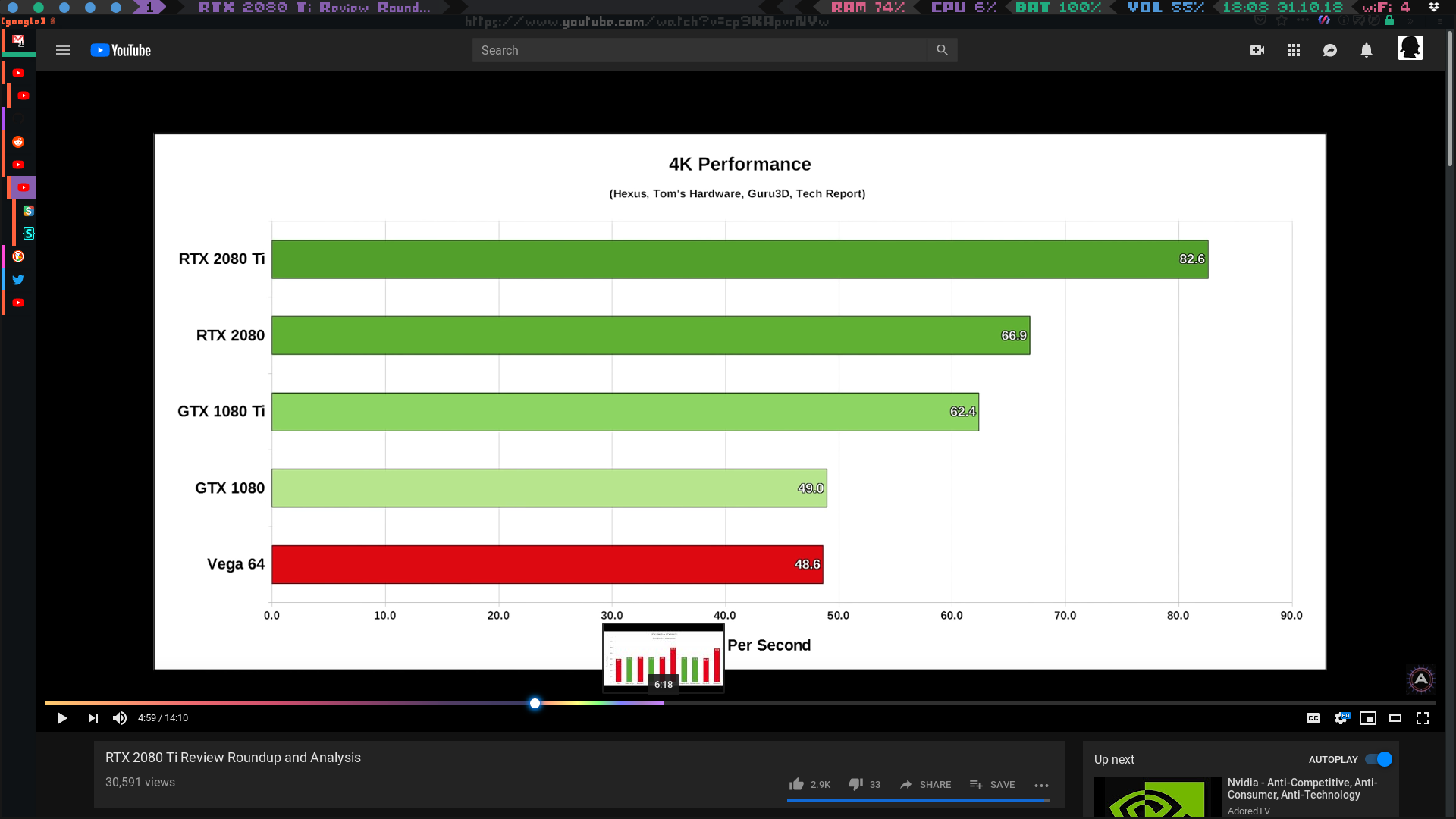Screen dimensions: 1456x819
Task: Click the Dropbox tray icon
Action: click(1433, 7)
